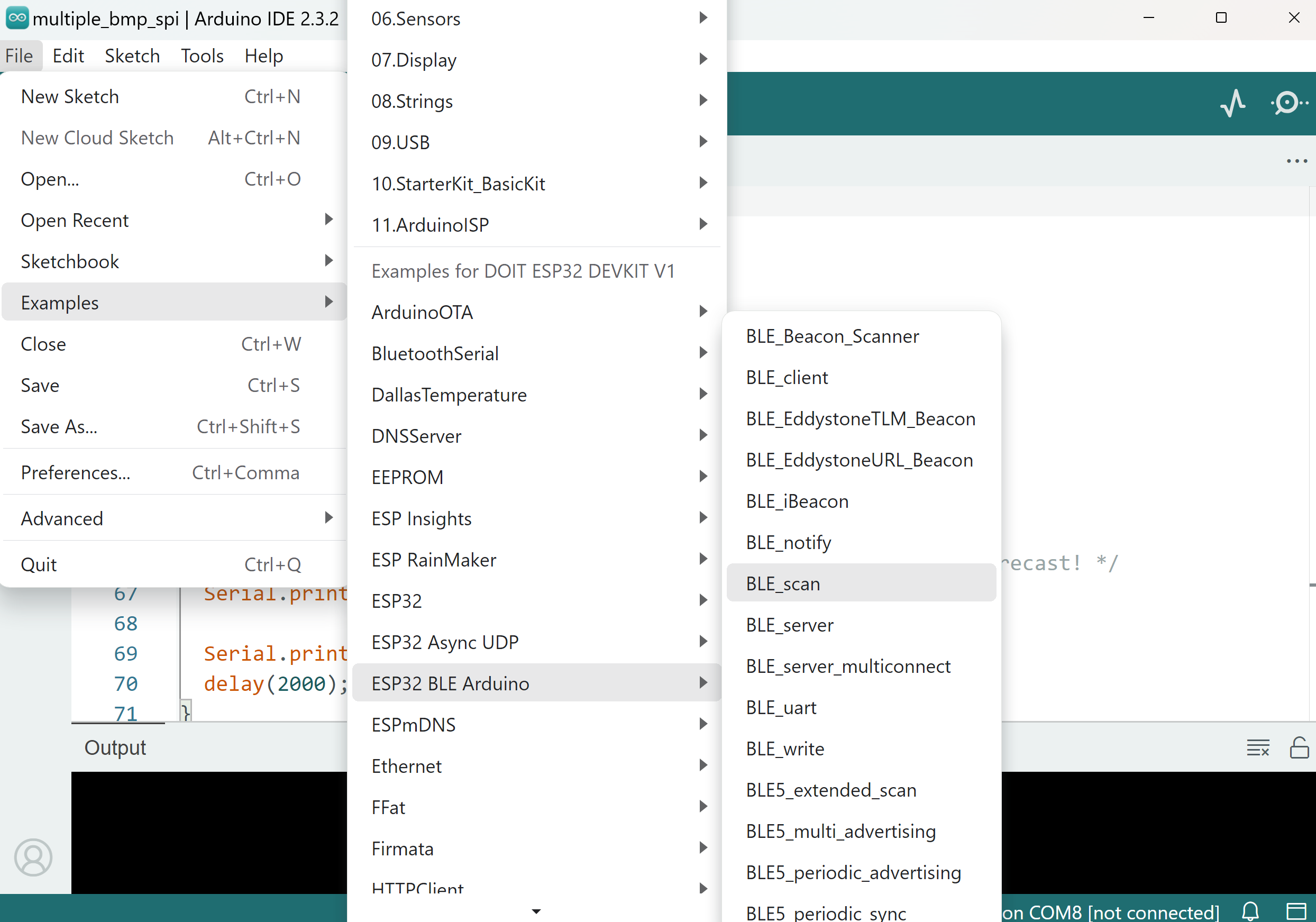Open BLE_Beacon_Scanner example
Image resolution: width=1316 pixels, height=922 pixels.
click(862, 336)
